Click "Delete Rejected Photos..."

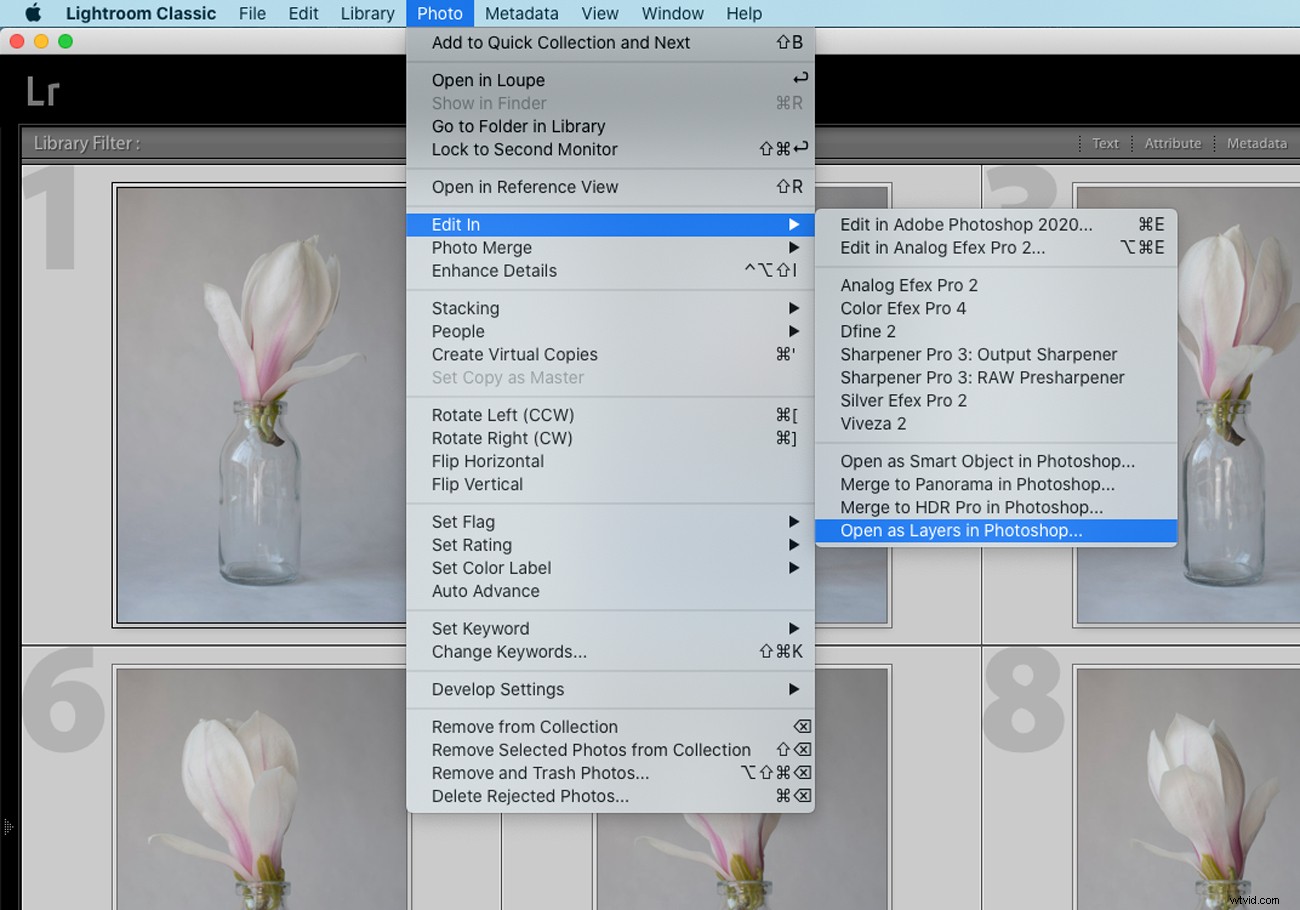pos(529,796)
